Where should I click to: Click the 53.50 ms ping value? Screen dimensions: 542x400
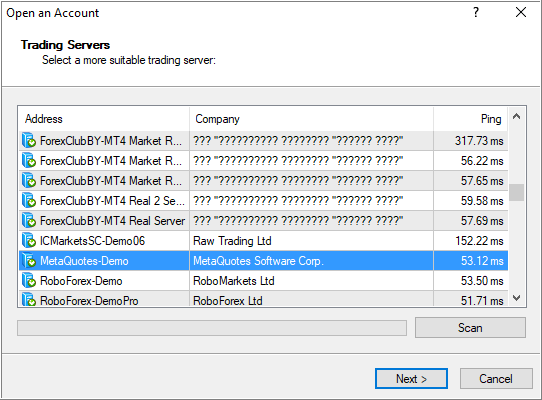(482, 281)
